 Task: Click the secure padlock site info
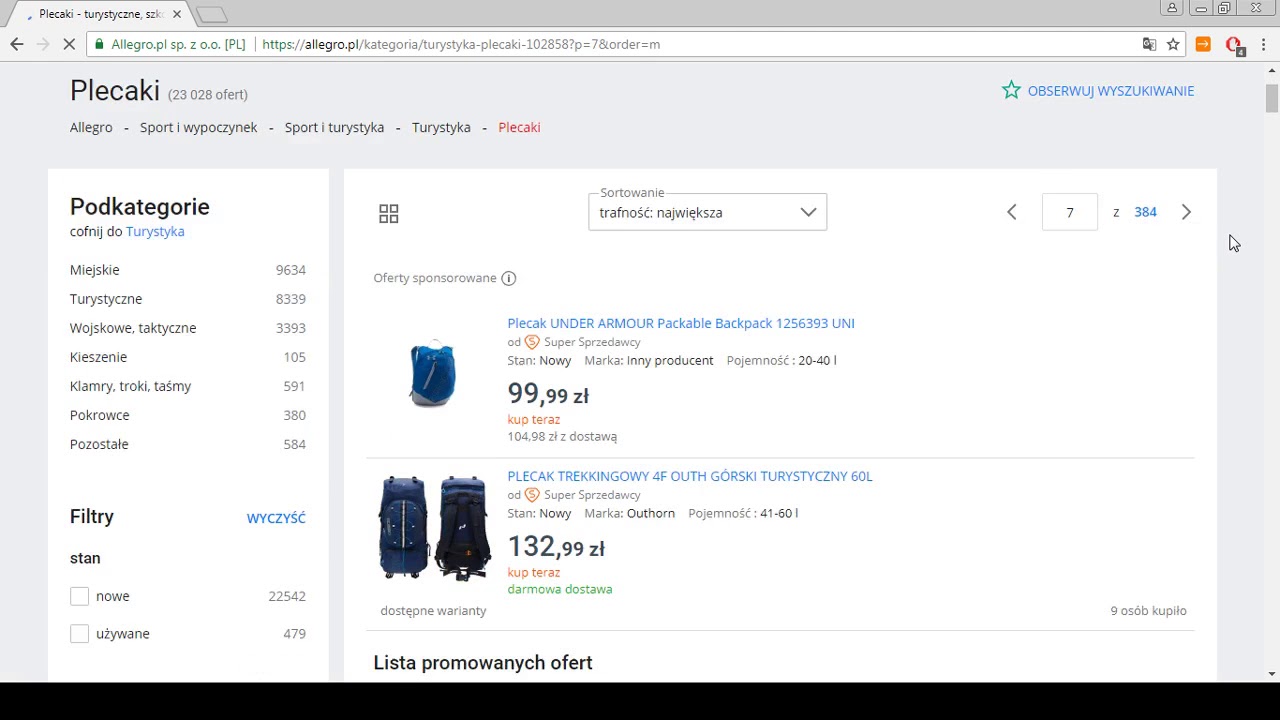(x=98, y=44)
